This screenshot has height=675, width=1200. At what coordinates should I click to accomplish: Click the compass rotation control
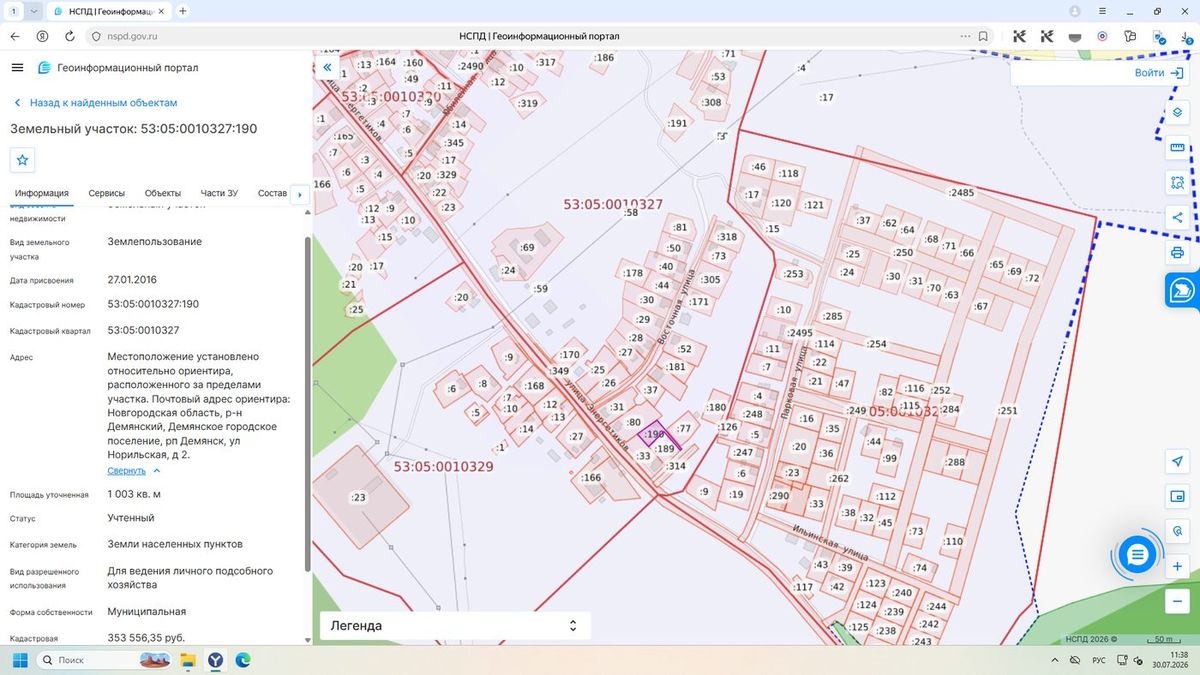(x=1177, y=531)
